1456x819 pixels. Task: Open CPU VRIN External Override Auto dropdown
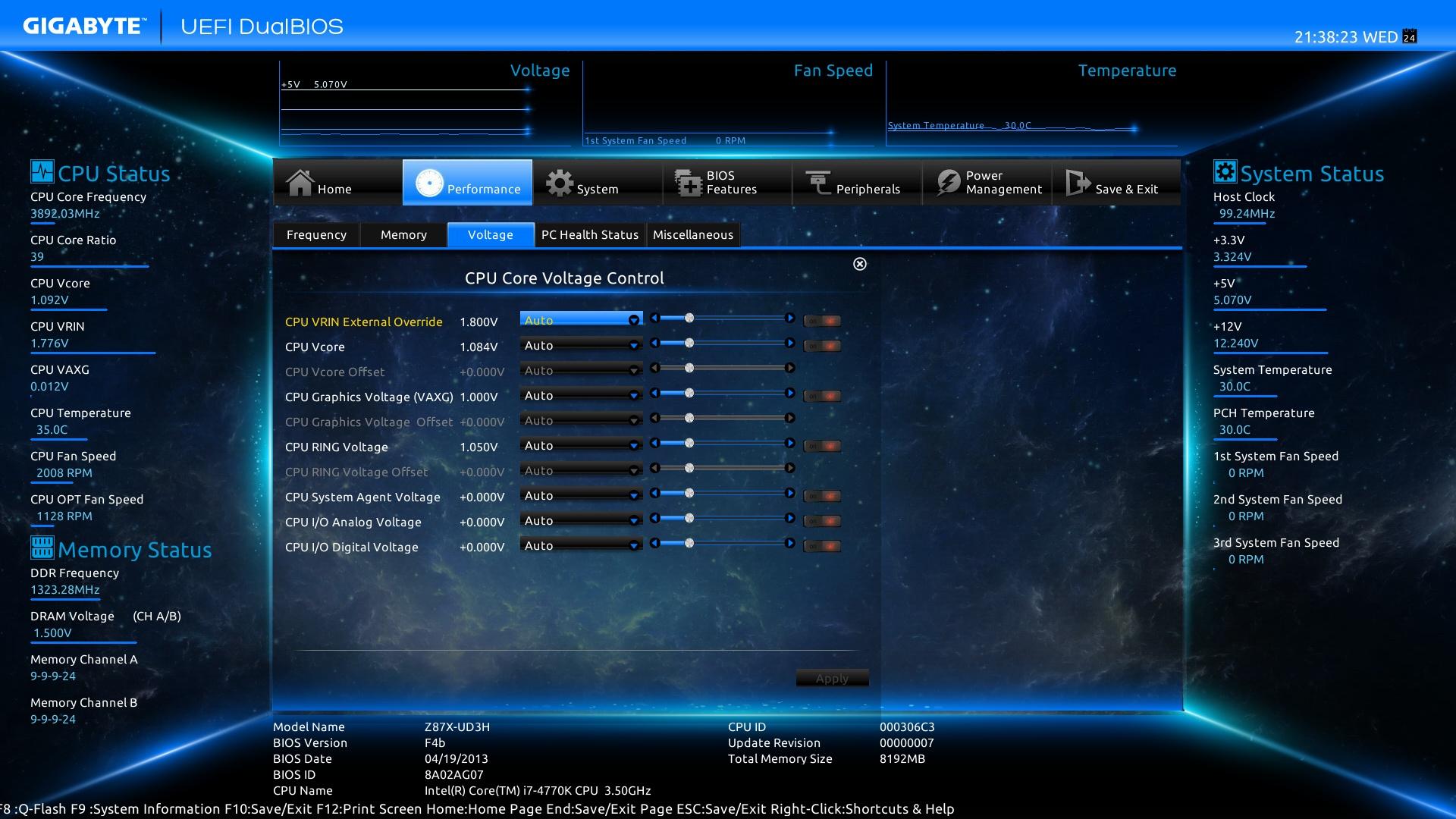pyautogui.click(x=581, y=320)
